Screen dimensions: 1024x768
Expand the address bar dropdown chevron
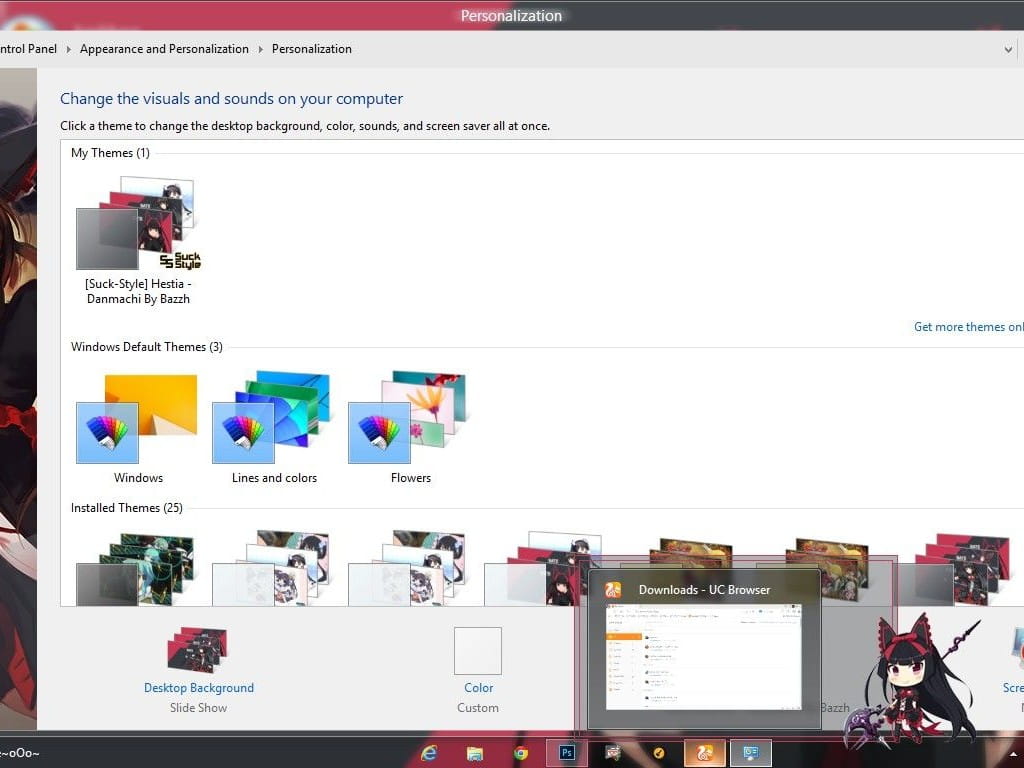tap(1008, 49)
